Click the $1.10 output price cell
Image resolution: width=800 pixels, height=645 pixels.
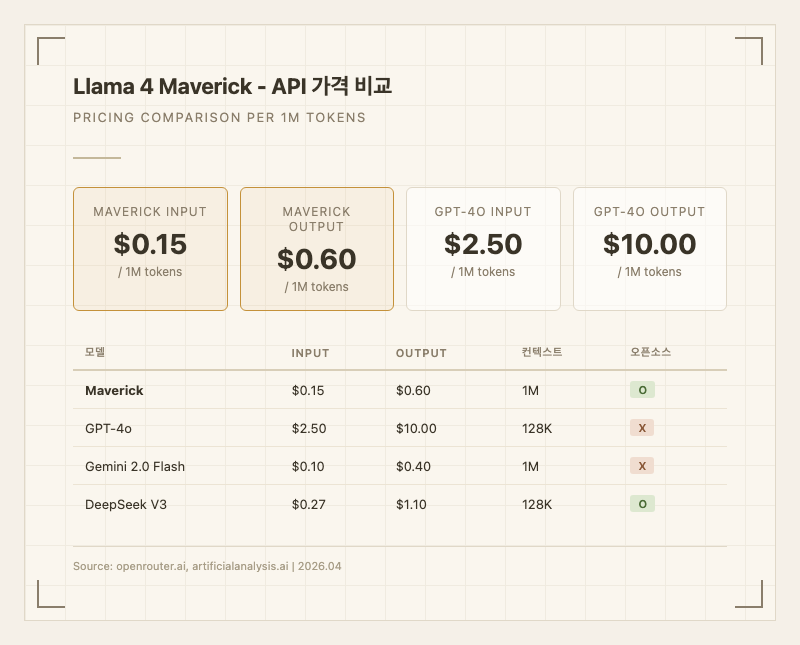pyautogui.click(x=411, y=504)
